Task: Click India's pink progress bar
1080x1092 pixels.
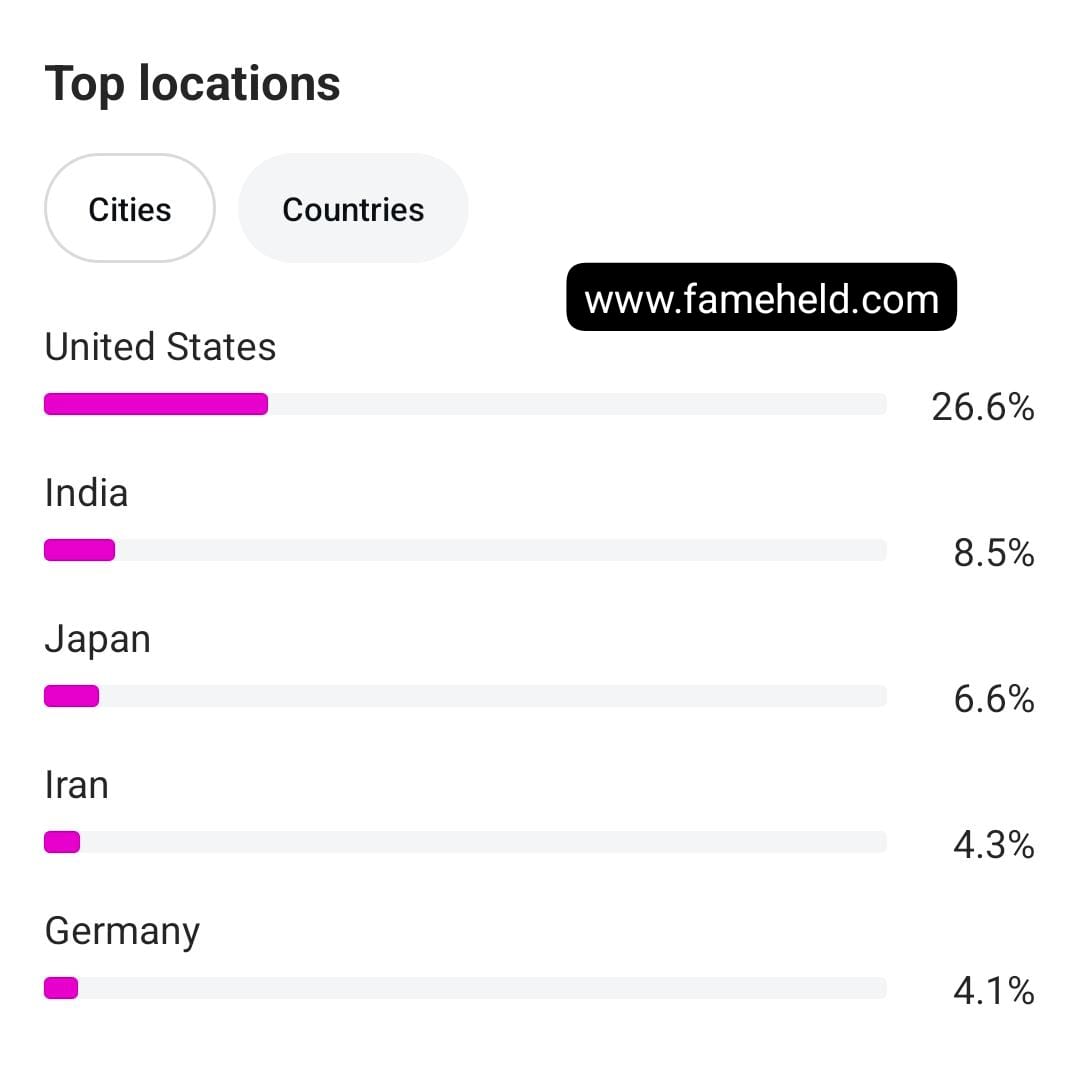Action: pos(80,550)
